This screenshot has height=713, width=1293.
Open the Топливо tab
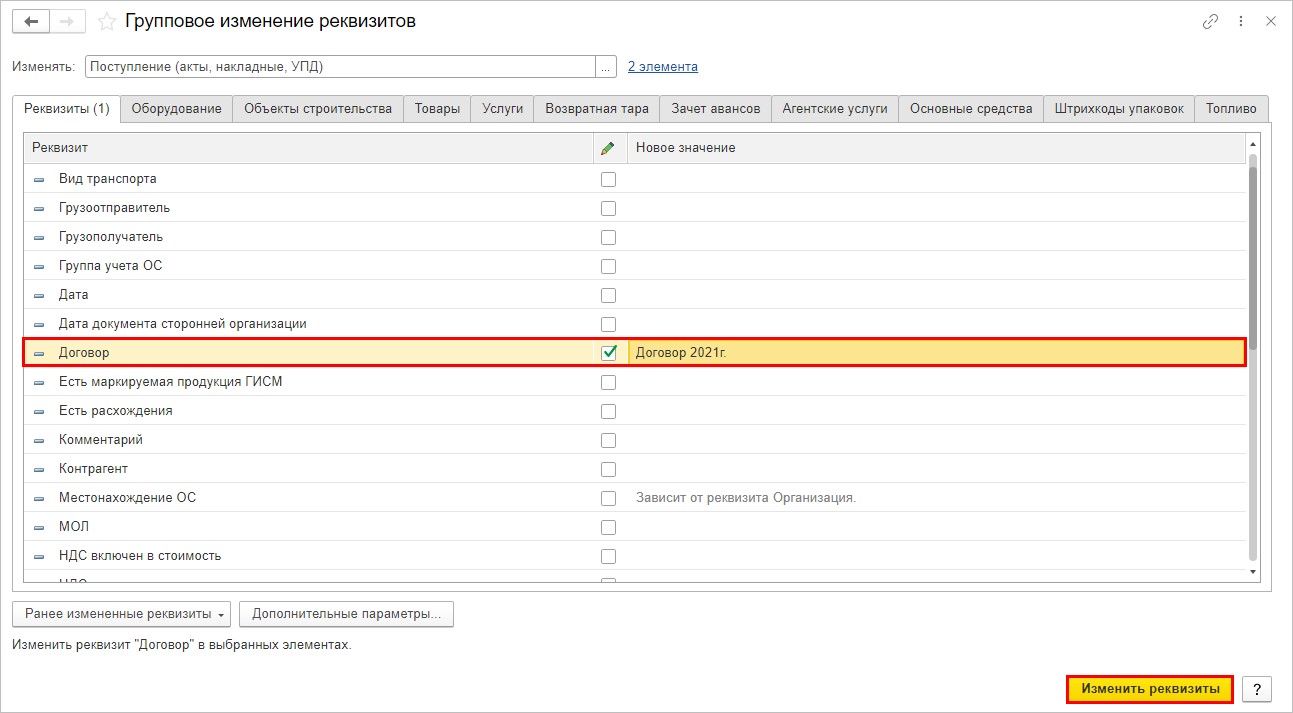(x=1231, y=109)
